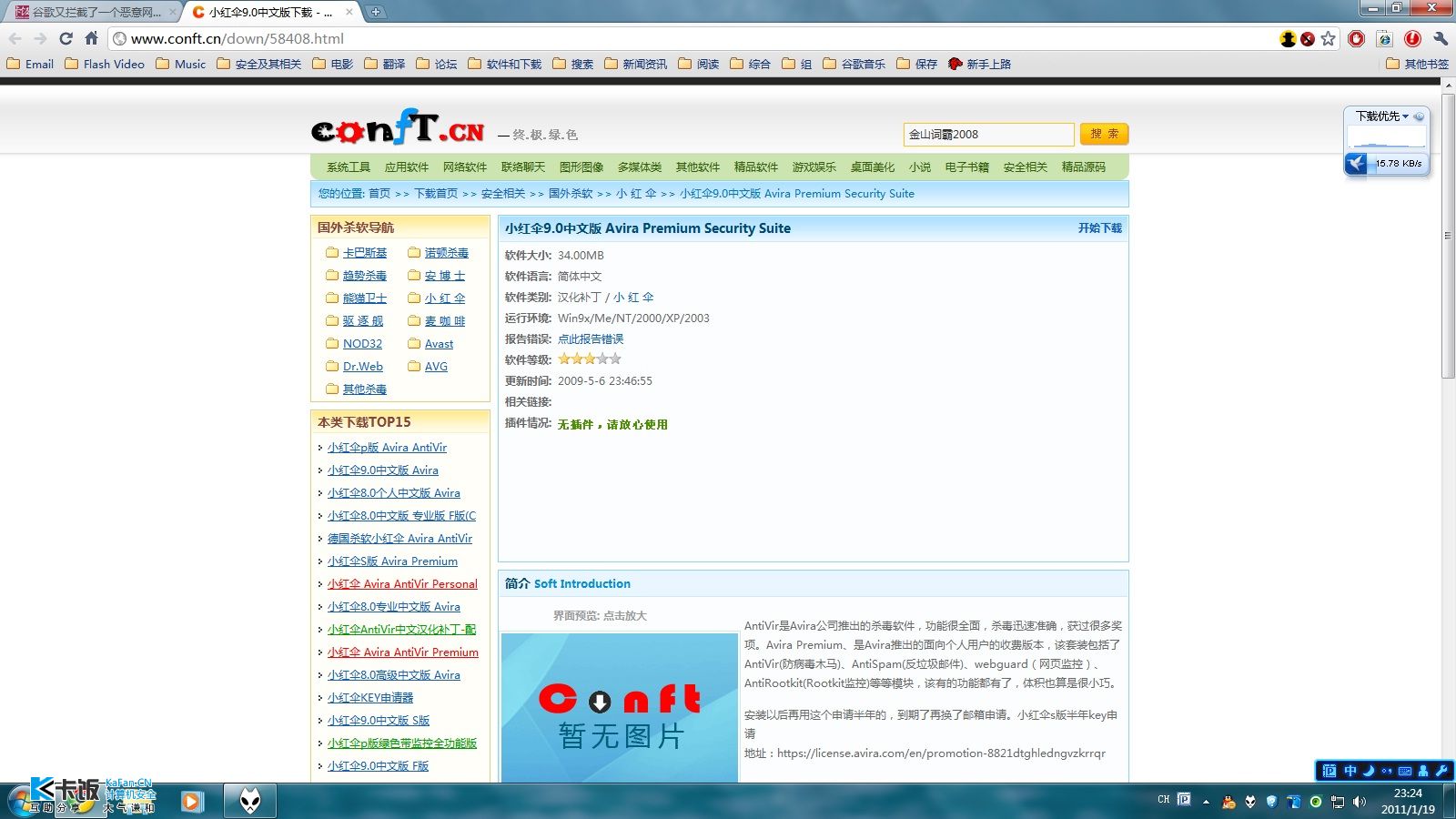
Task: Click the browser back arrow
Action: [x=15, y=38]
